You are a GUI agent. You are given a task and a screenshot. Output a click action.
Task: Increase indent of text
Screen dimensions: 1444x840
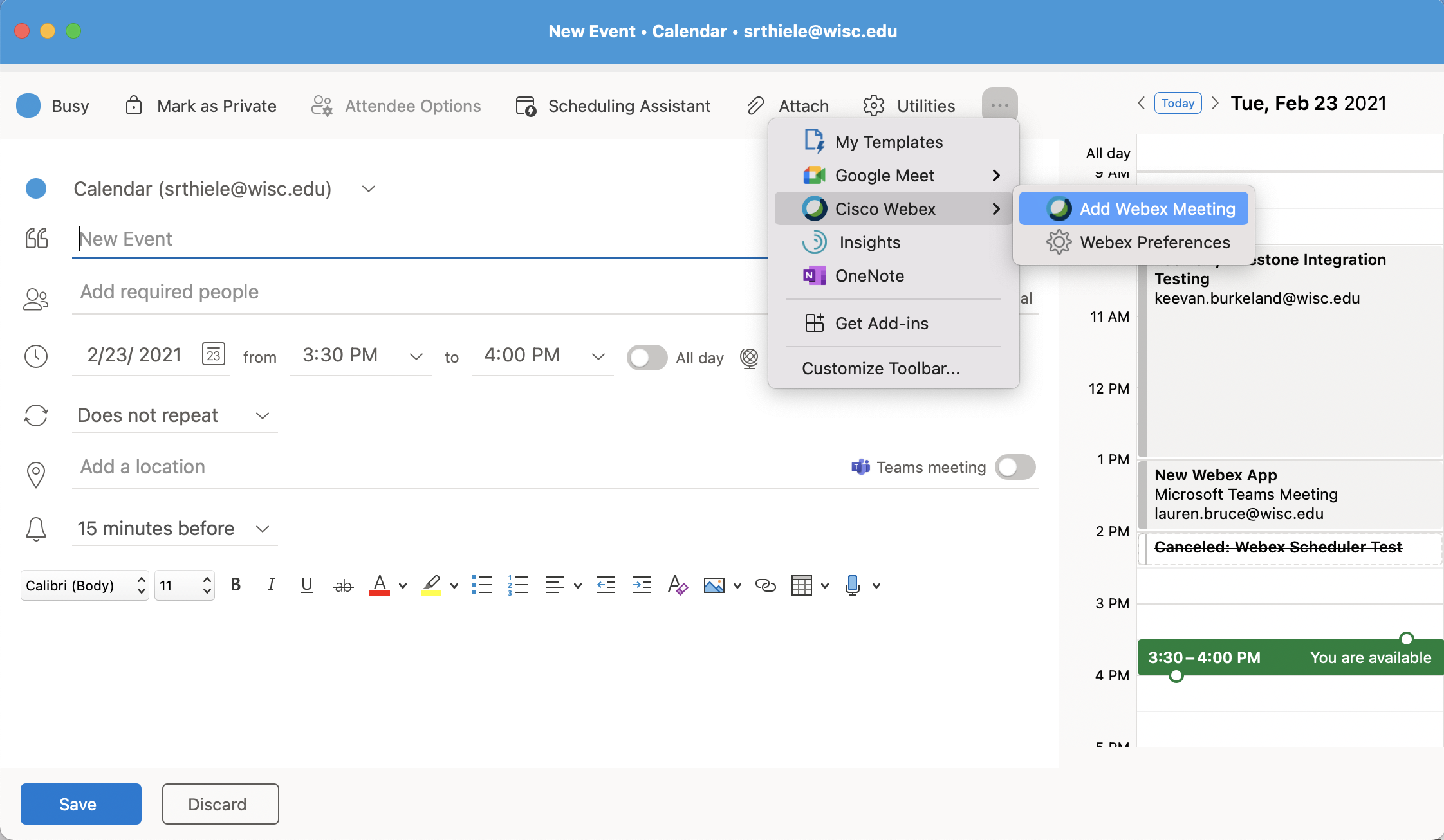[642, 585]
